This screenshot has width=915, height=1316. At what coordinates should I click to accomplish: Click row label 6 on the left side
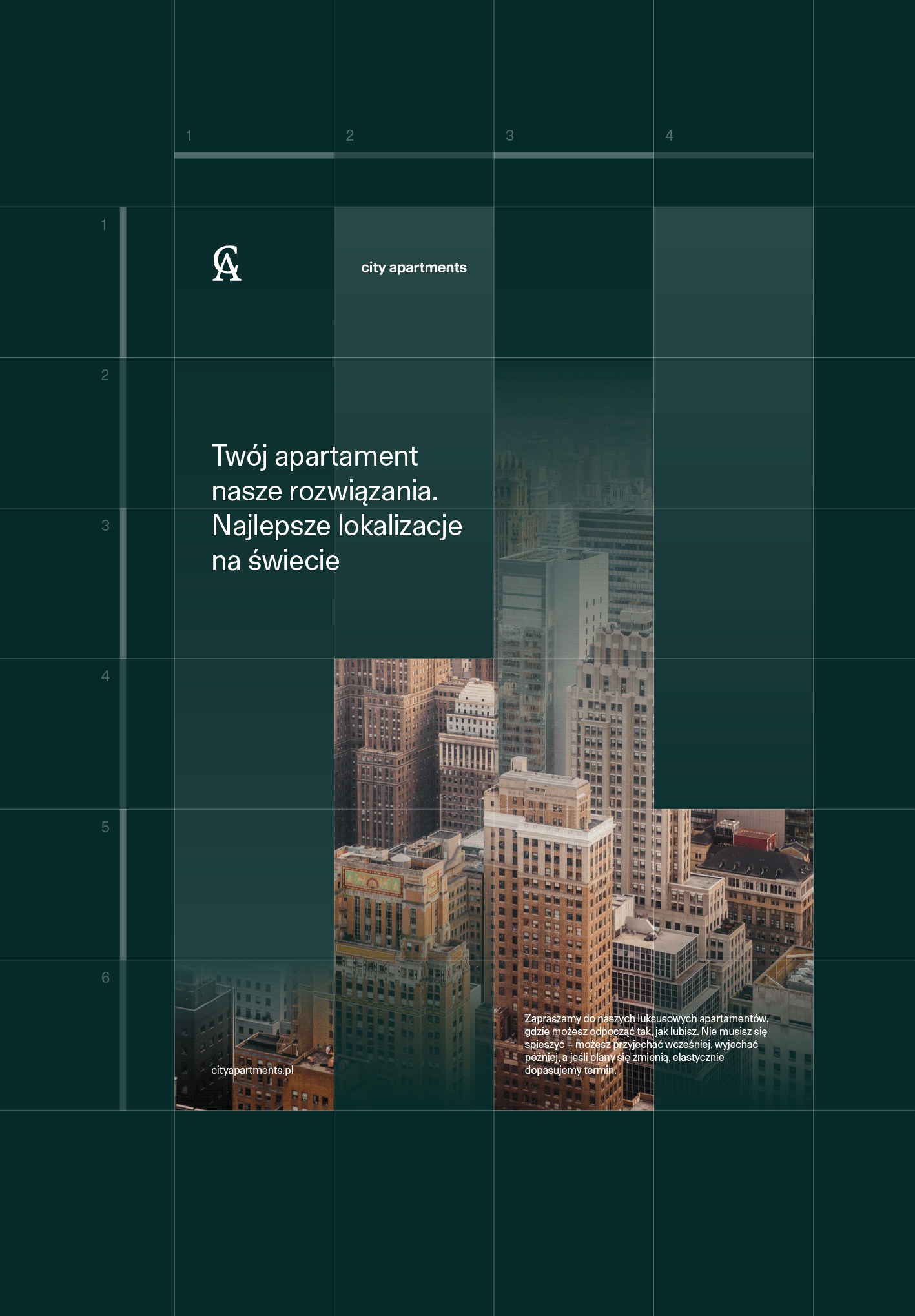[105, 978]
